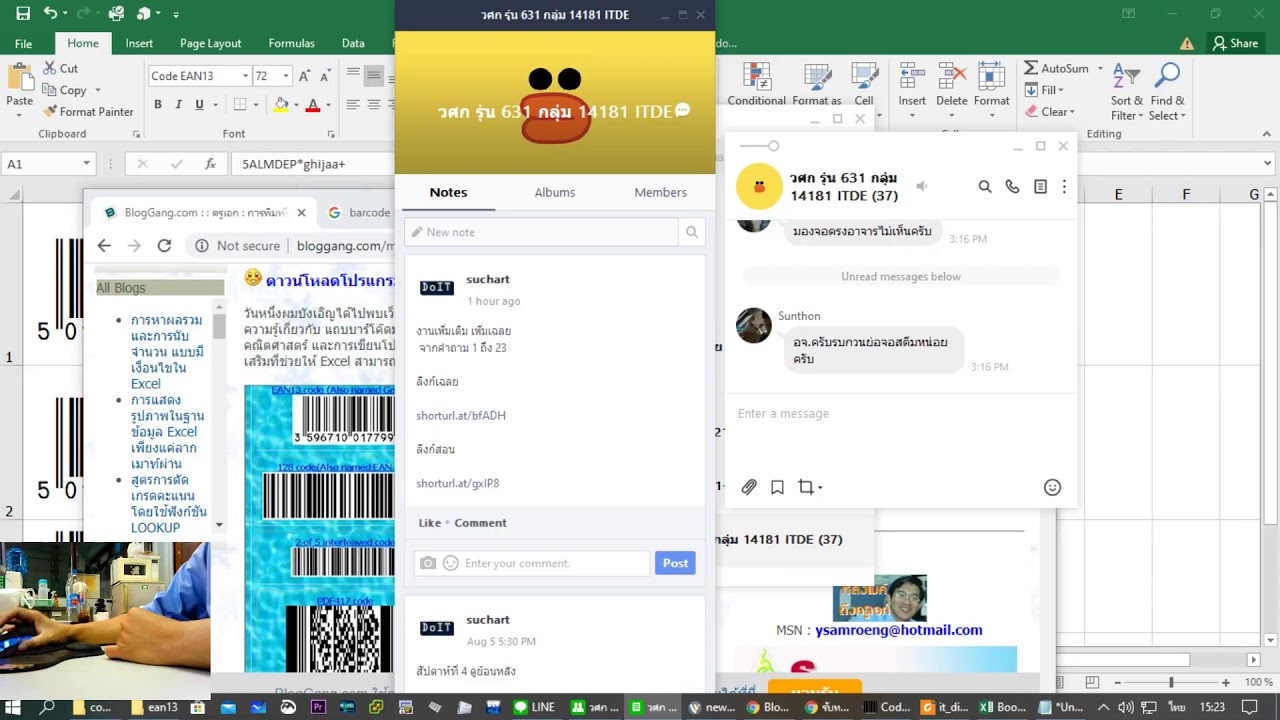Increase font size with the larger A icon

pyautogui.click(x=306, y=76)
